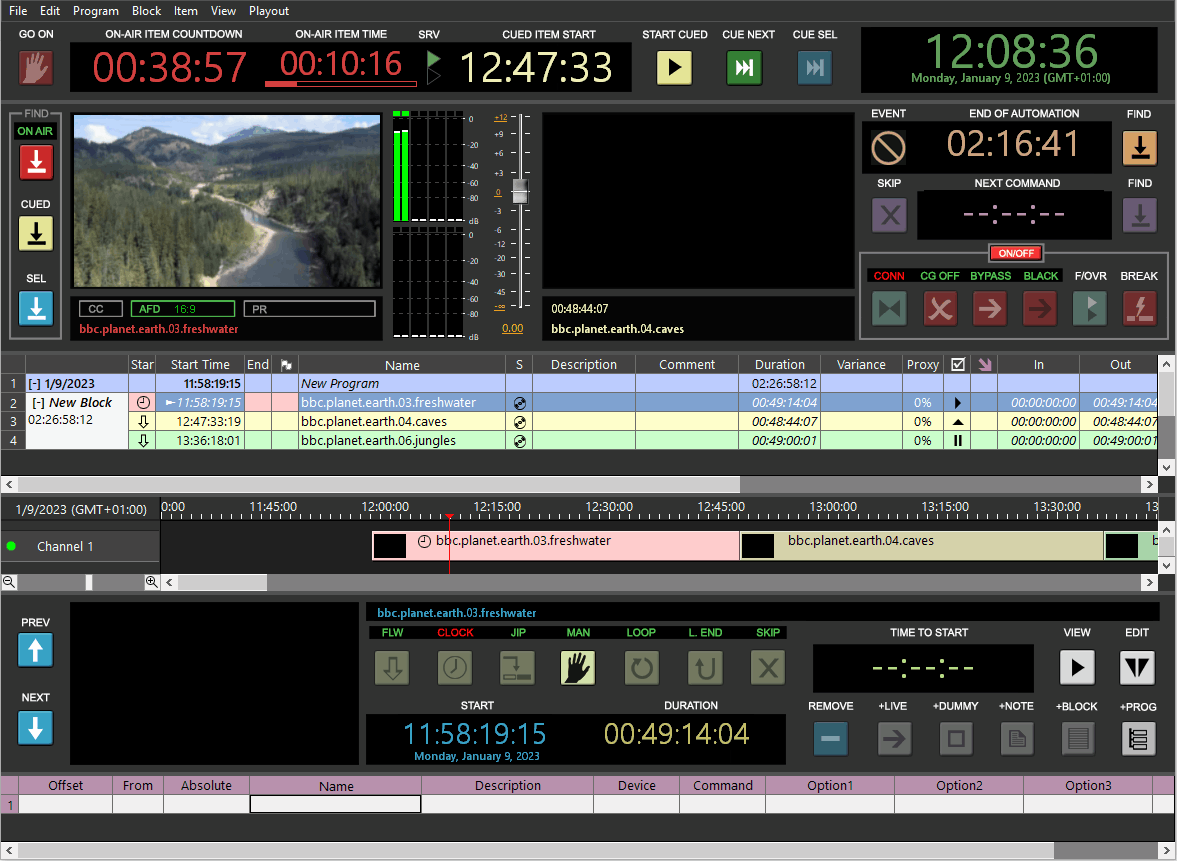Image resolution: width=1177 pixels, height=861 pixels.
Task: Click the Go On hand button
Action: [x=36, y=67]
